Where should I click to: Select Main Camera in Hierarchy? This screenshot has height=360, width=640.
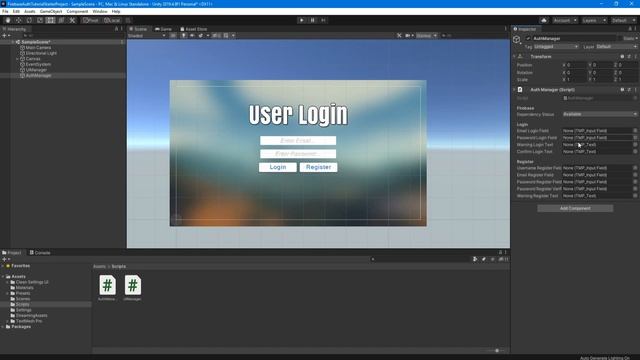[x=38, y=48]
